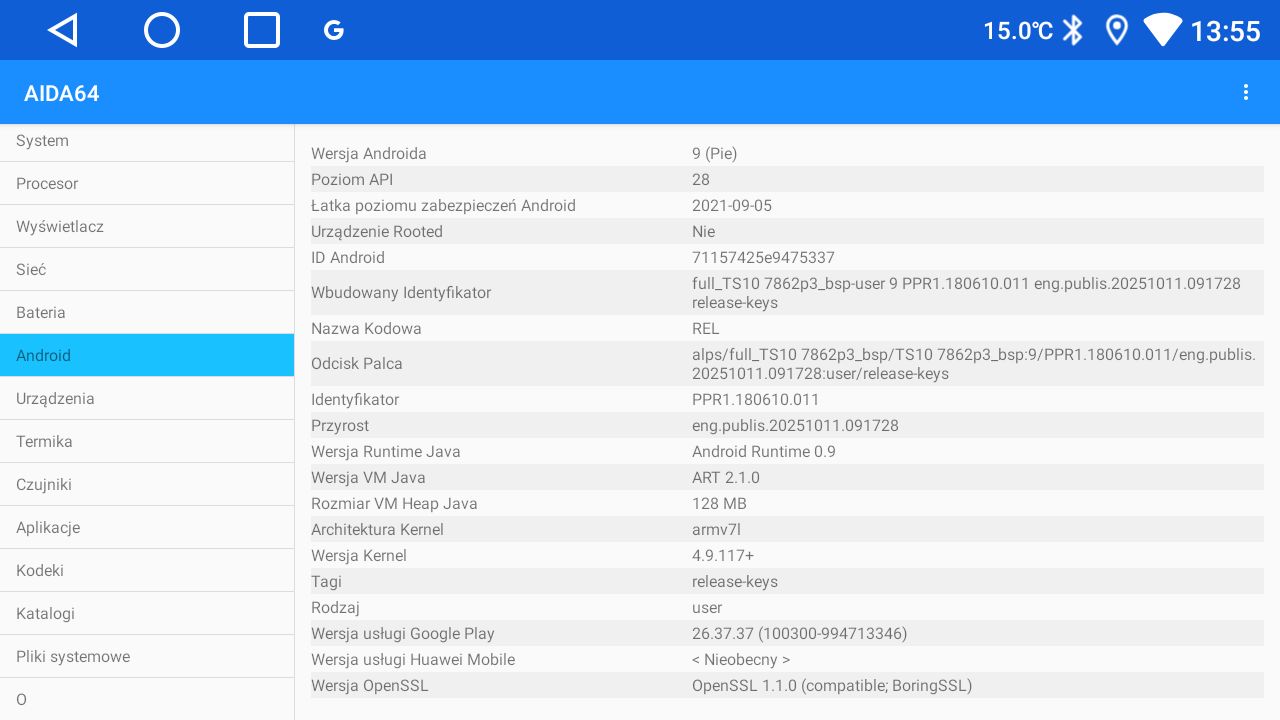Select the Urządzenie Rooted value Nie
Screen dimensions: 1280x720
click(704, 231)
